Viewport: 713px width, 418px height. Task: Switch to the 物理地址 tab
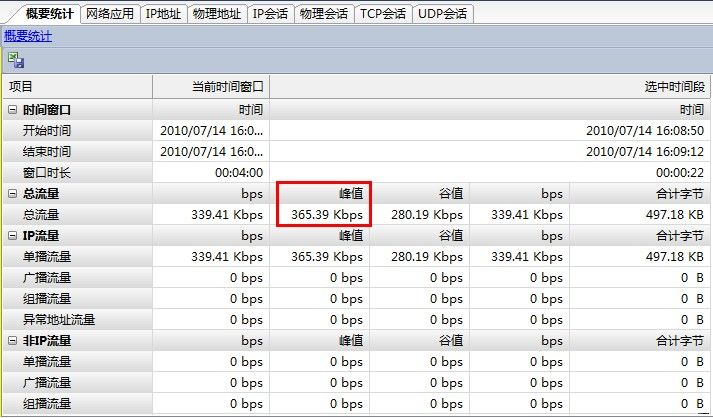[217, 14]
